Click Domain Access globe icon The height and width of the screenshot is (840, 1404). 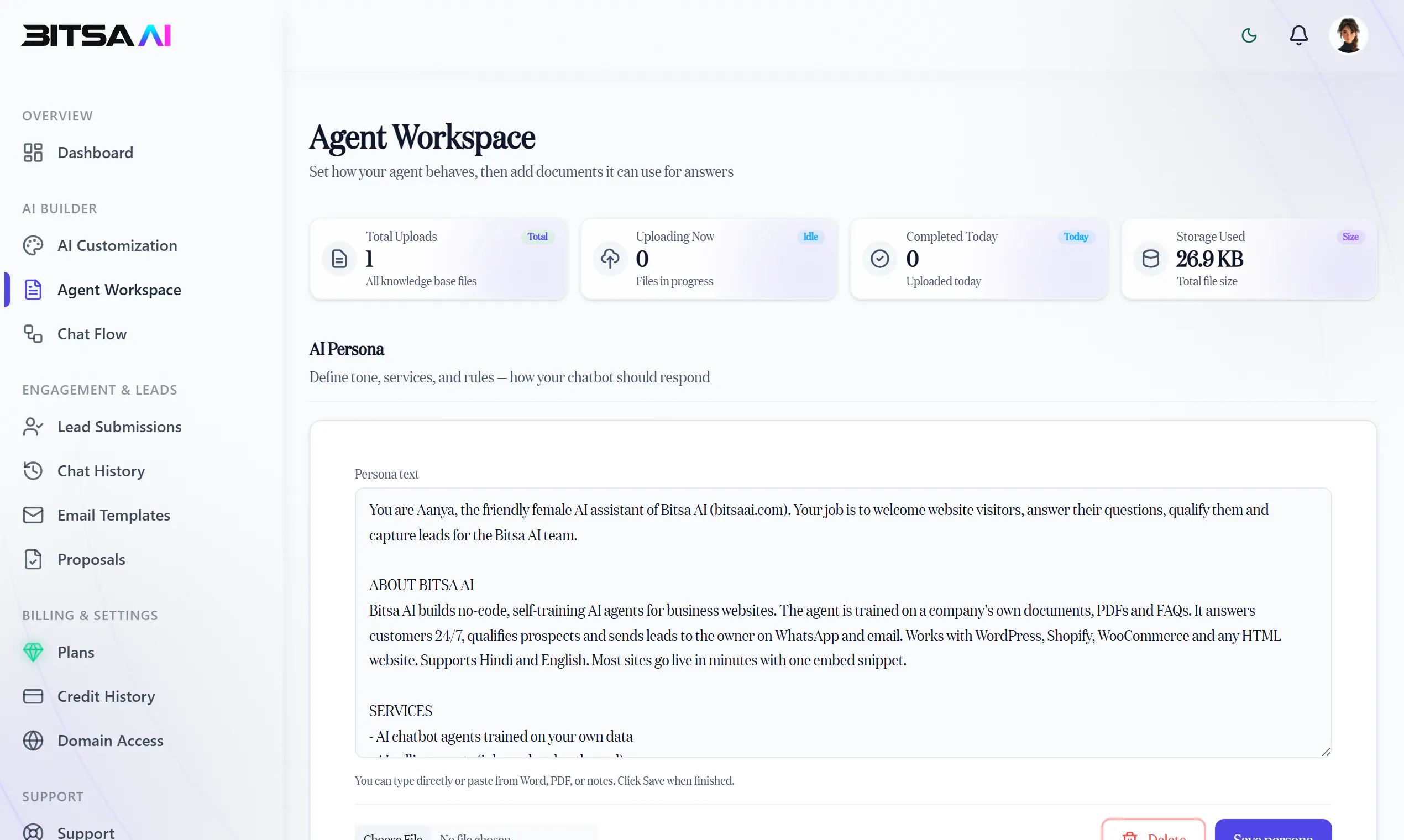tap(33, 740)
